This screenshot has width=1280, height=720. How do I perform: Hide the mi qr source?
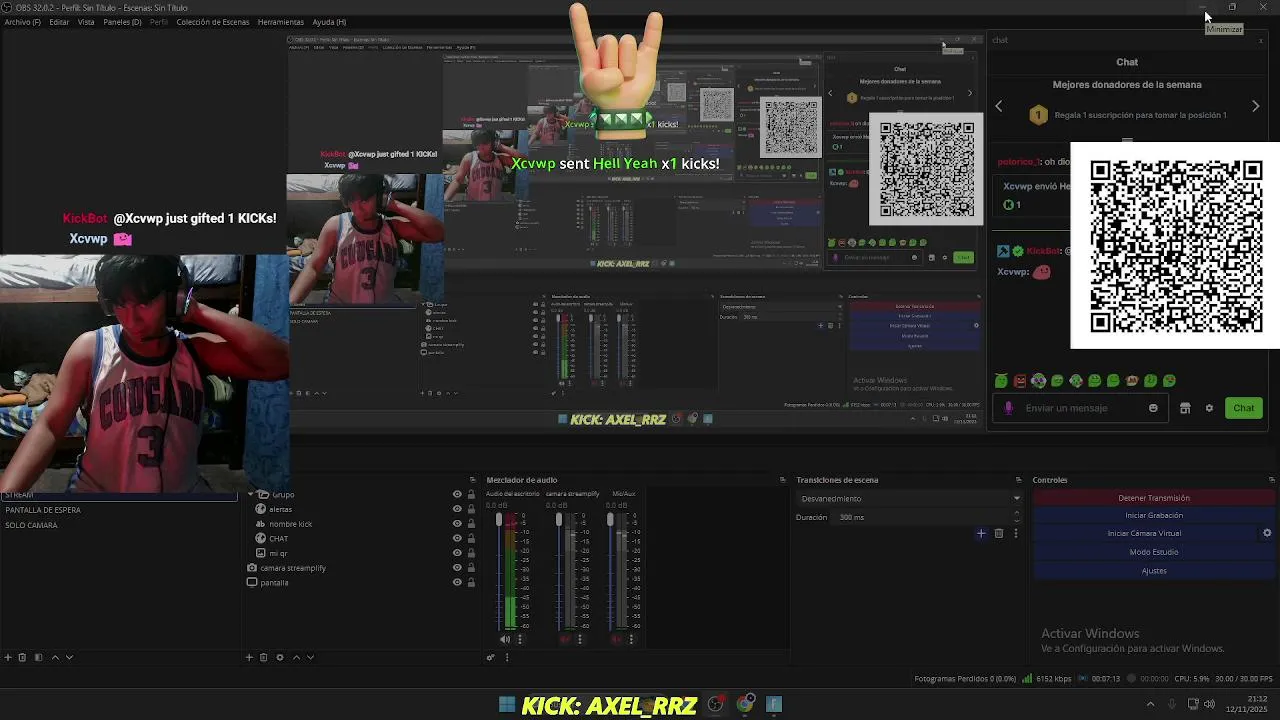457,553
